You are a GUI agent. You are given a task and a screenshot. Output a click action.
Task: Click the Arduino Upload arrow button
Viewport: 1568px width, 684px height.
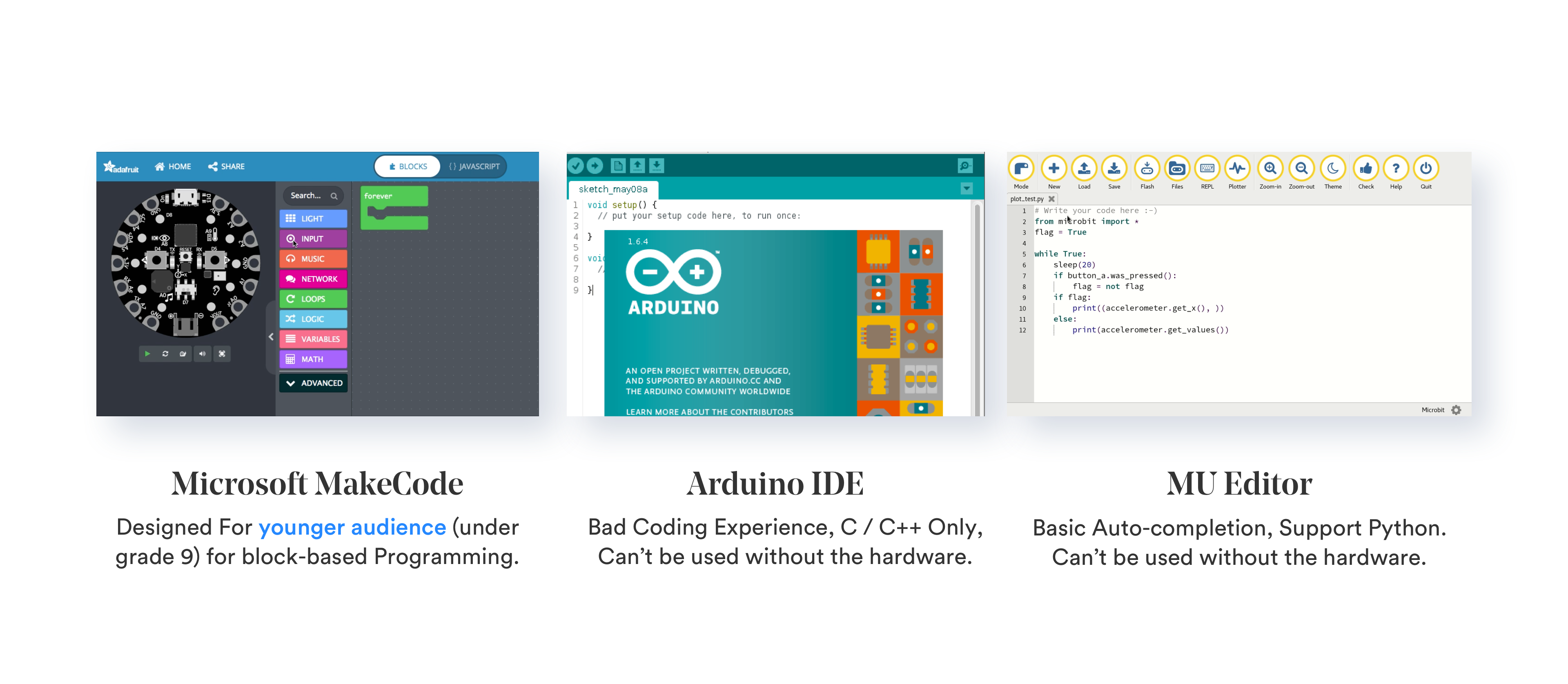pos(595,166)
